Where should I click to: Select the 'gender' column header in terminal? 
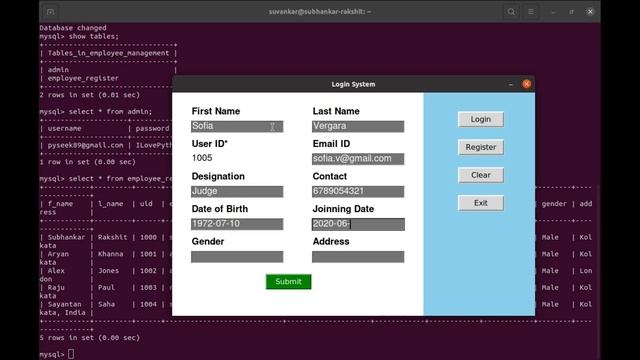tap(554, 204)
